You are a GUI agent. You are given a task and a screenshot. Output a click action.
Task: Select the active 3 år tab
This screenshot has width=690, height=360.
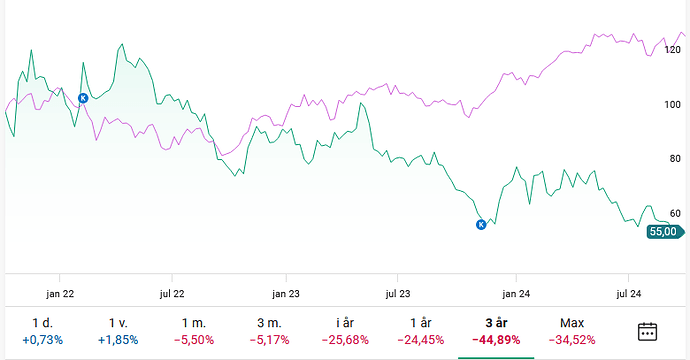pyautogui.click(x=496, y=331)
